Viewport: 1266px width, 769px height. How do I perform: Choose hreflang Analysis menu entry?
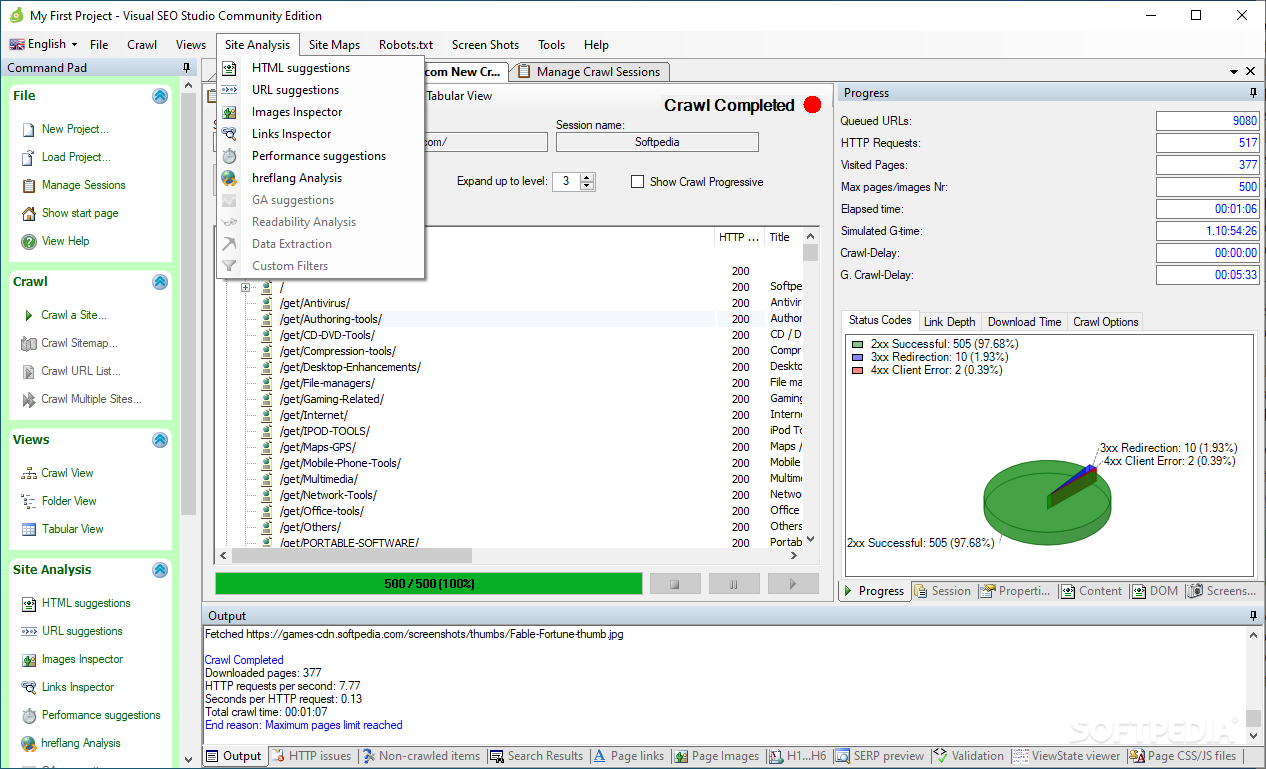(x=296, y=178)
